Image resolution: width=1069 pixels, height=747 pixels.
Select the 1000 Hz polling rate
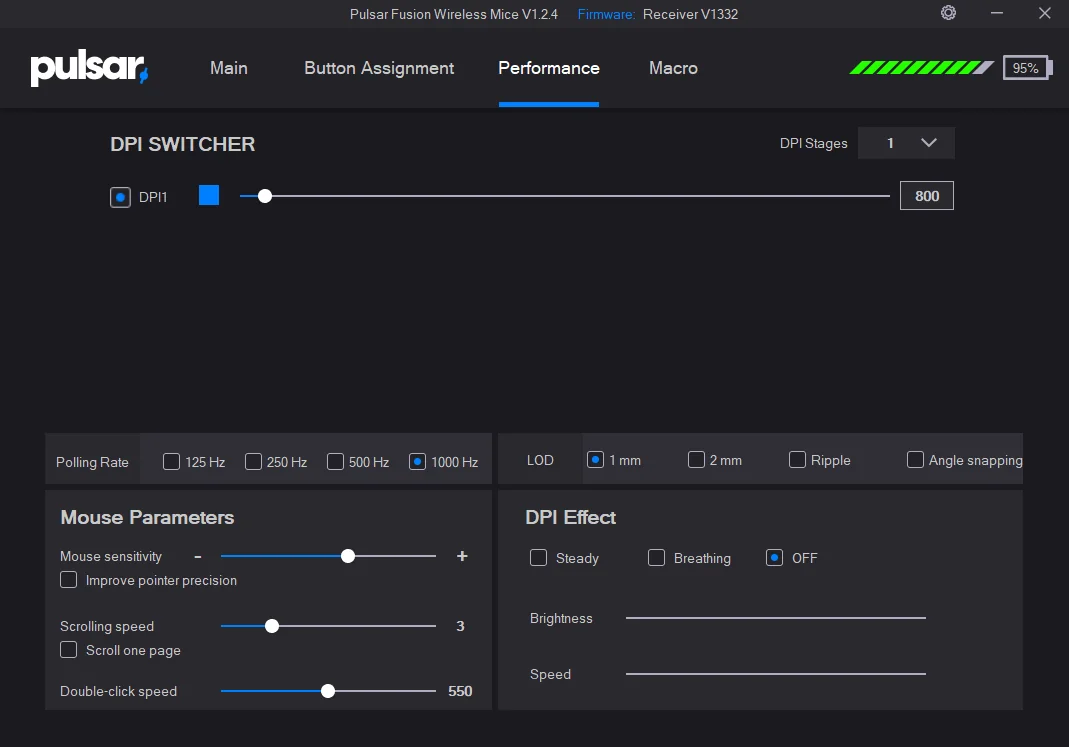(x=417, y=461)
